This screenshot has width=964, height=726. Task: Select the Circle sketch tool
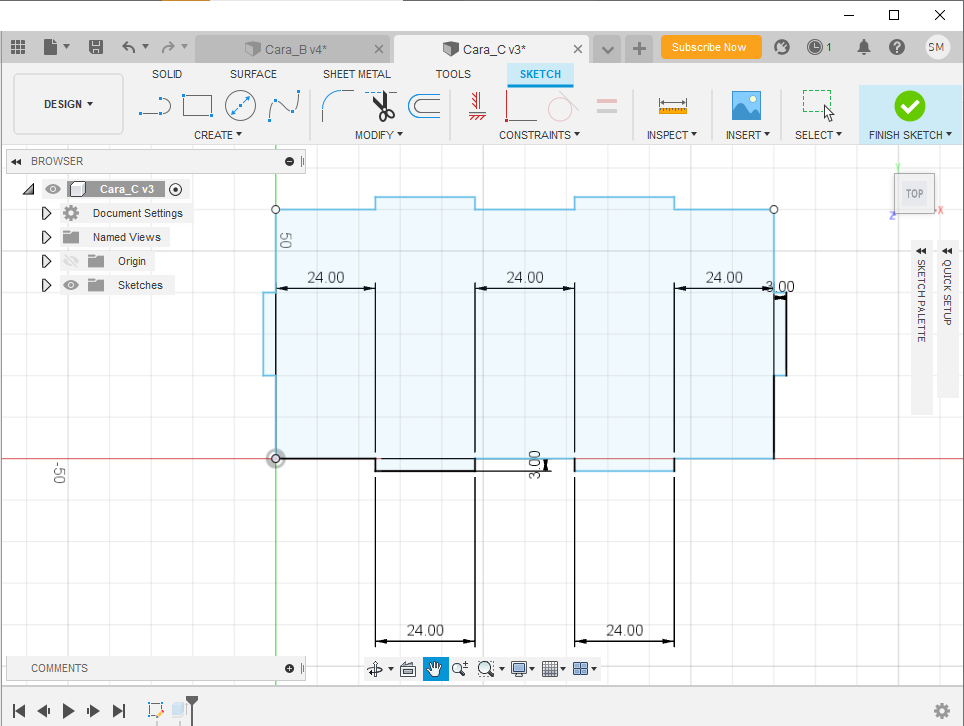tap(240, 106)
